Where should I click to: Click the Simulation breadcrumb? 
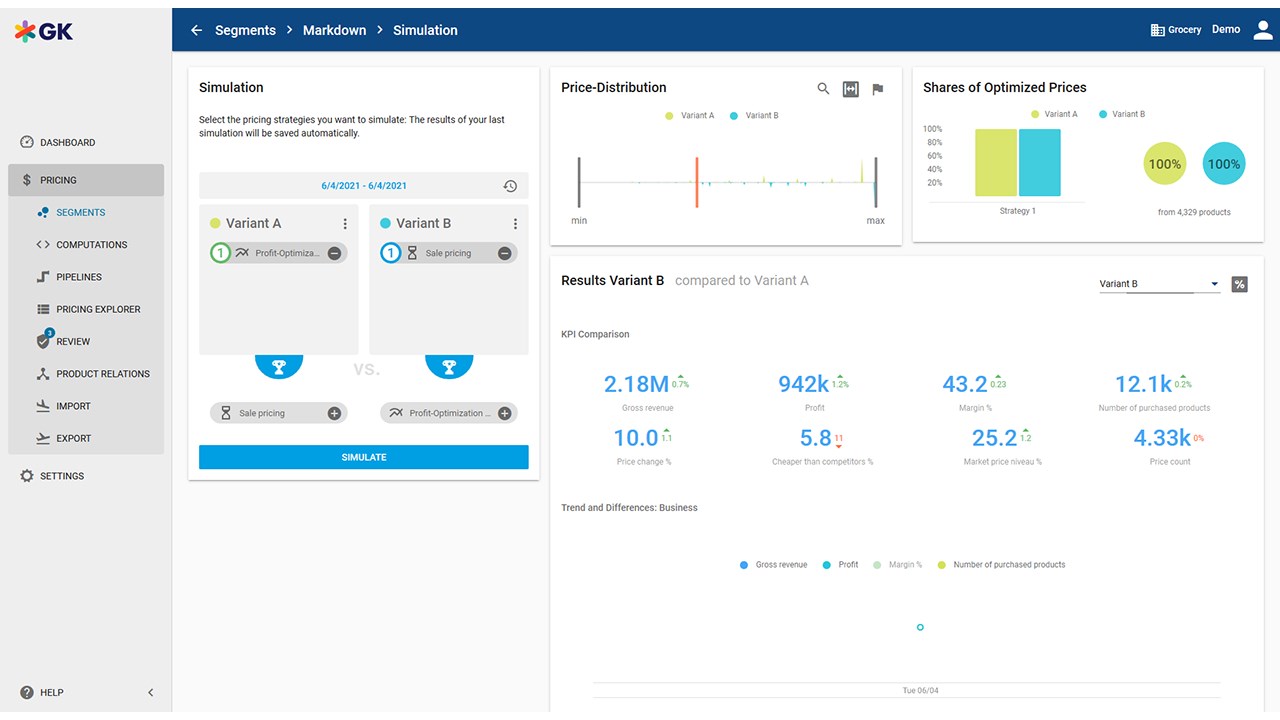(x=425, y=30)
